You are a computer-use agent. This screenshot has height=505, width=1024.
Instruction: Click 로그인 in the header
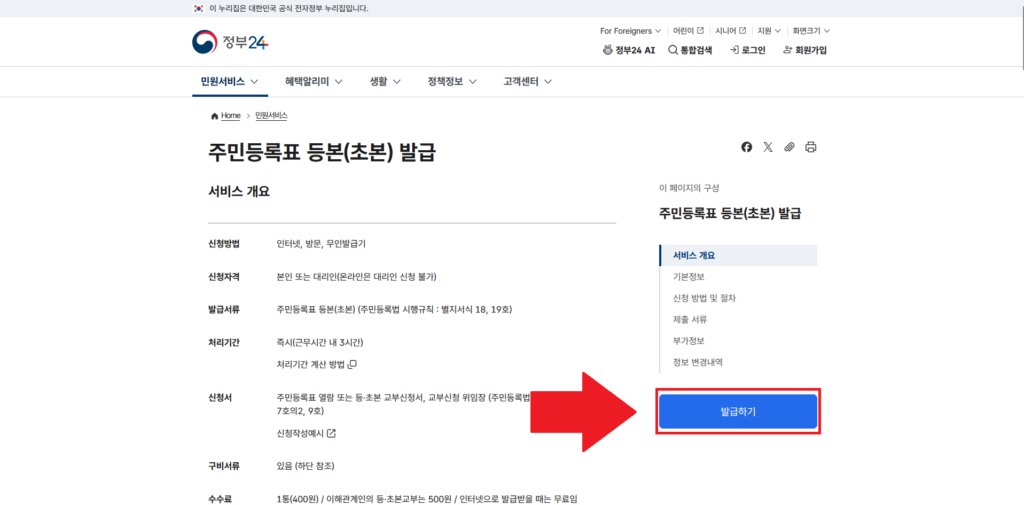coord(748,50)
